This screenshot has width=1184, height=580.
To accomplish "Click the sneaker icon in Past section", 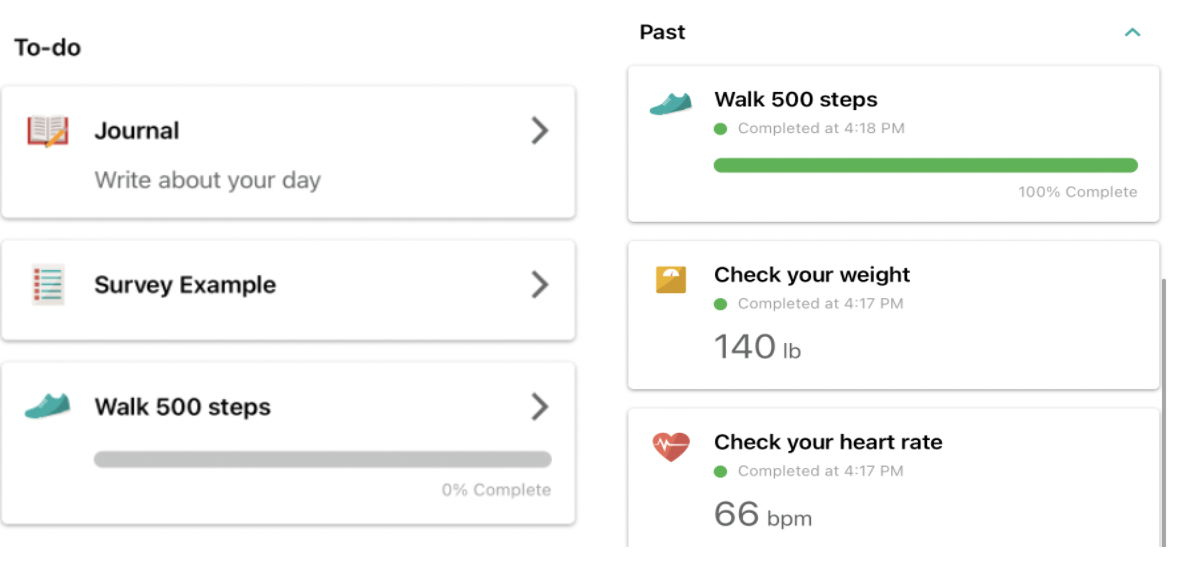I will point(671,103).
